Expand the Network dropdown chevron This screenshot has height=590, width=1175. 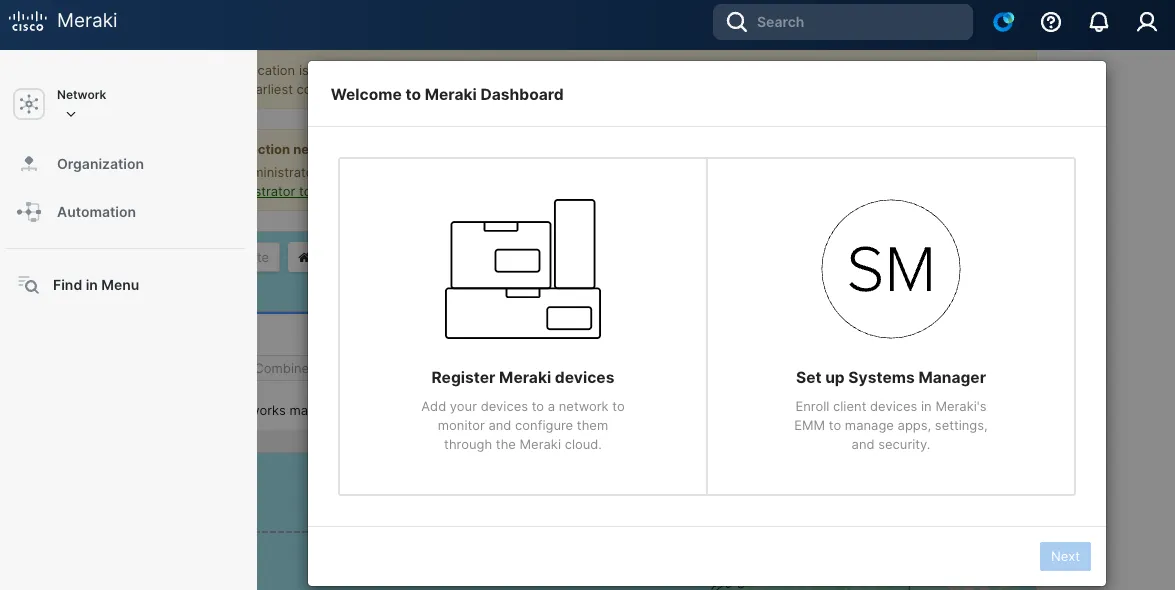pos(70,114)
